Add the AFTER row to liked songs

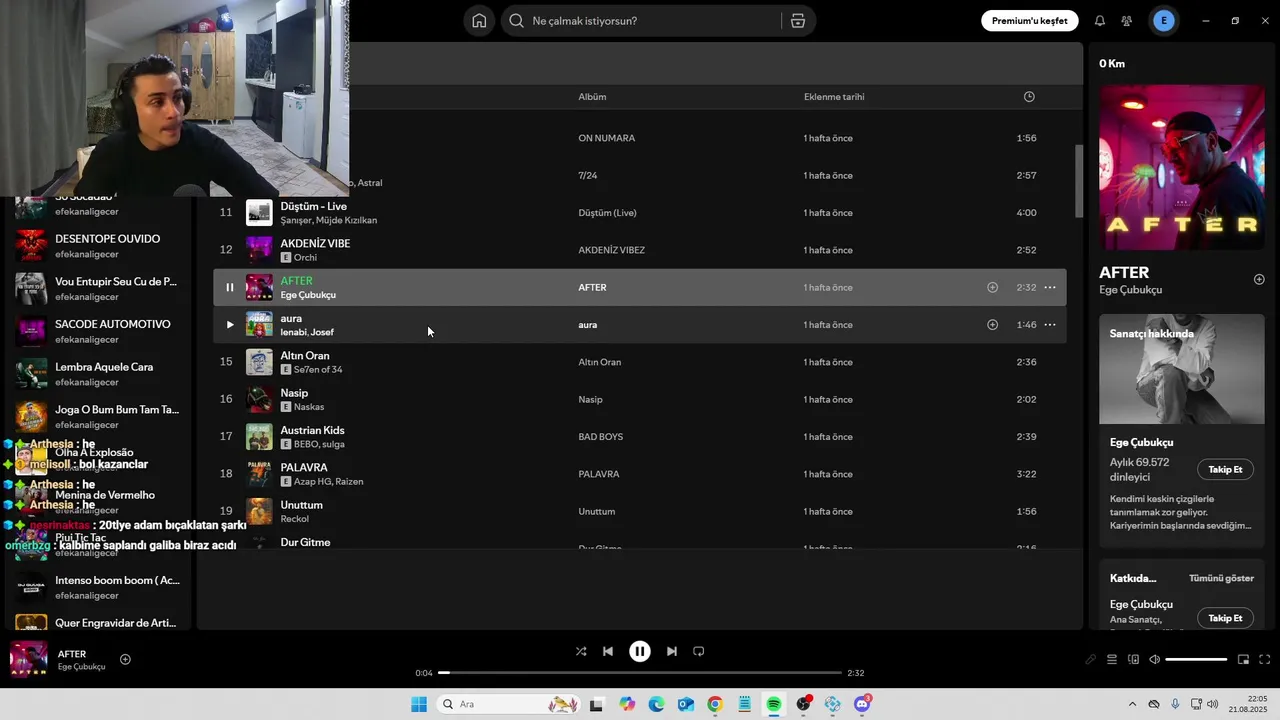click(992, 288)
